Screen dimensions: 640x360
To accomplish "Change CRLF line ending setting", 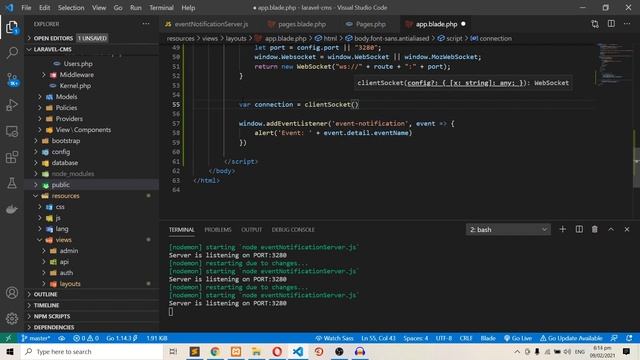I will (x=466, y=338).
